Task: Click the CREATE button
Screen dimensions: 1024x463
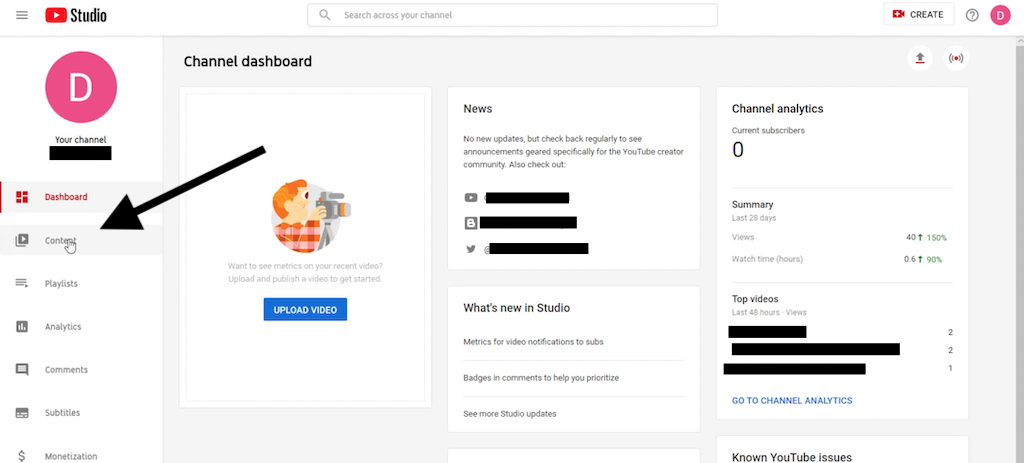Action: [919, 14]
